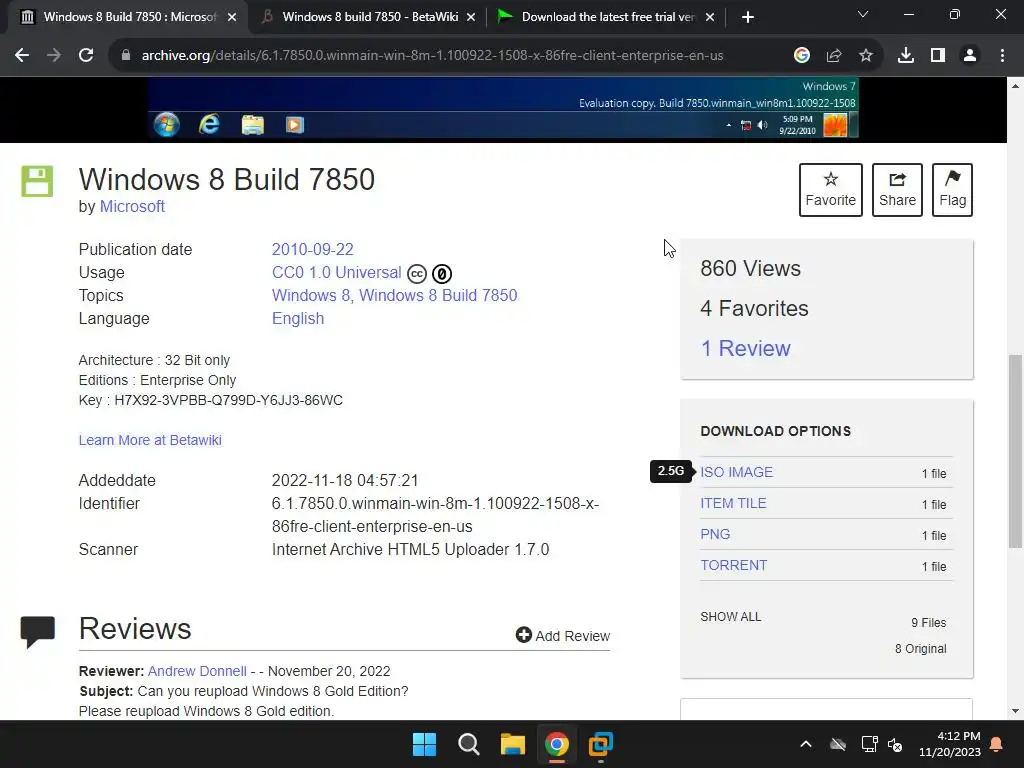1024x768 pixels.
Task: Download the PNG file
Action: pos(715,534)
